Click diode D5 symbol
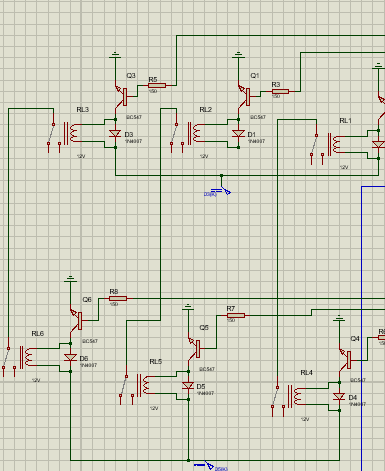The width and height of the screenshot is (385, 471). (188, 386)
